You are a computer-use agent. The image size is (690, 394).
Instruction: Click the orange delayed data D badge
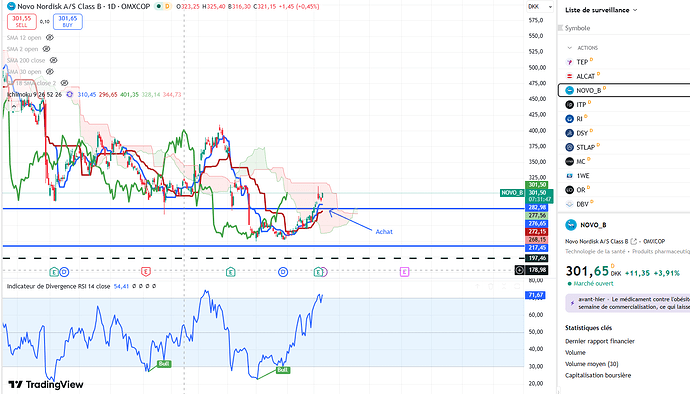167,7
